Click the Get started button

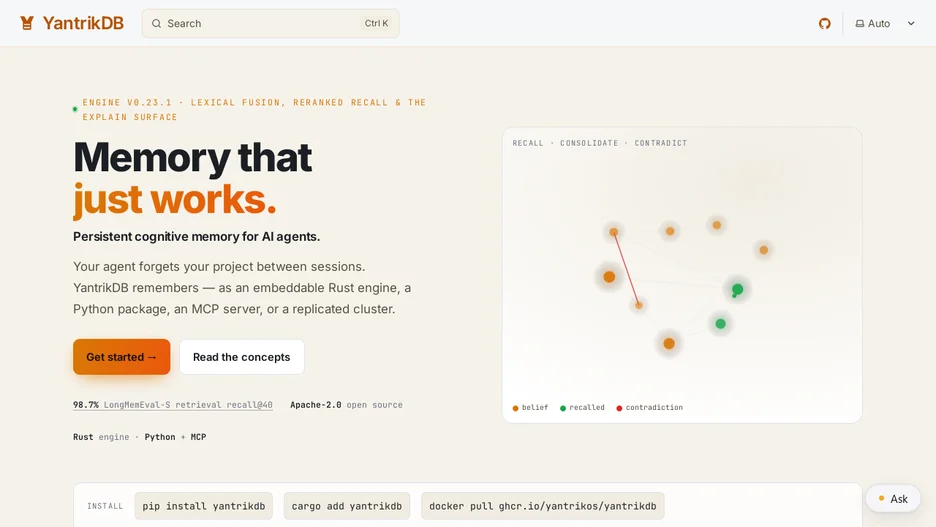[122, 357]
